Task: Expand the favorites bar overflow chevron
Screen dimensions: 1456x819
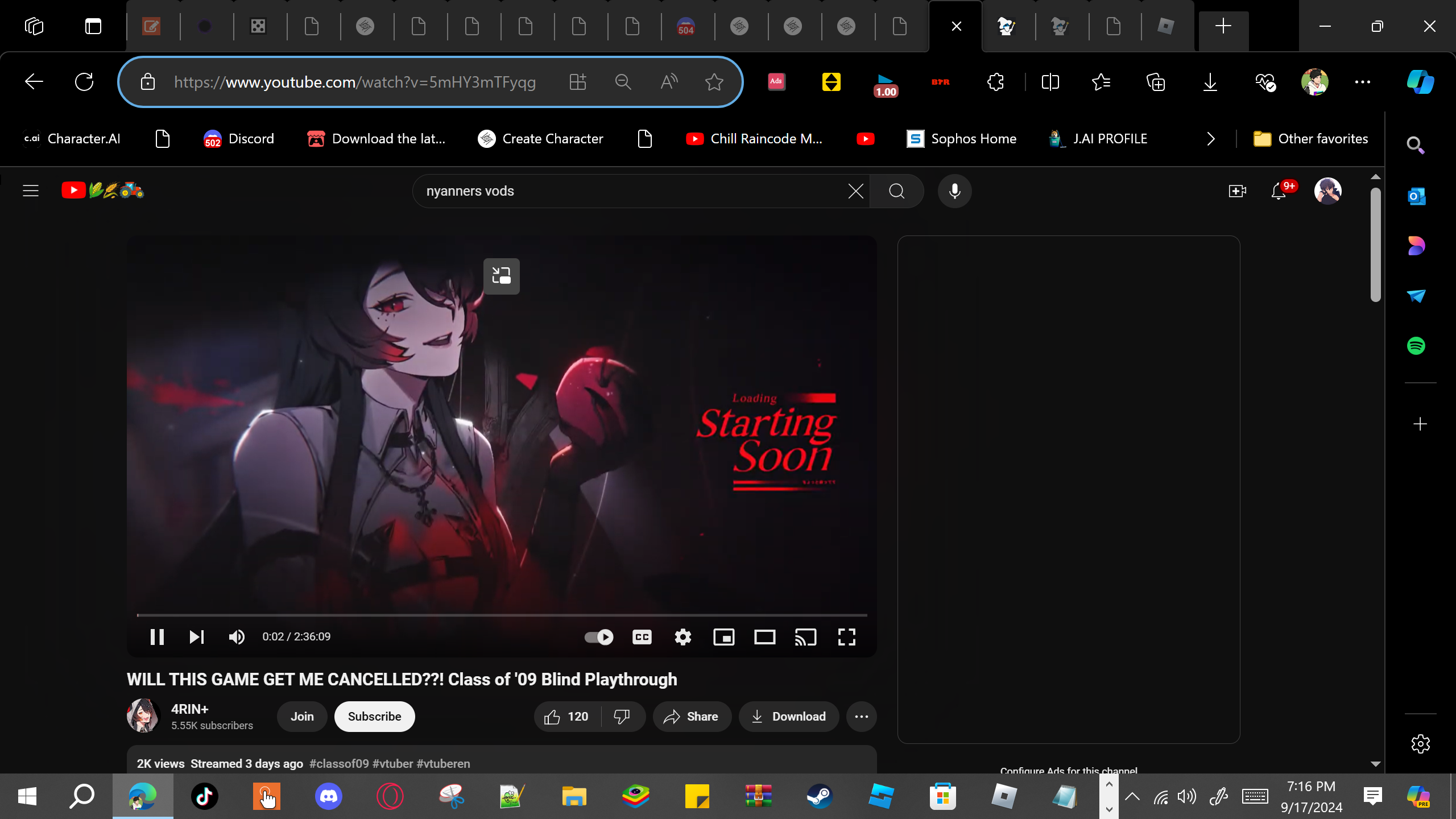Action: (x=1211, y=139)
